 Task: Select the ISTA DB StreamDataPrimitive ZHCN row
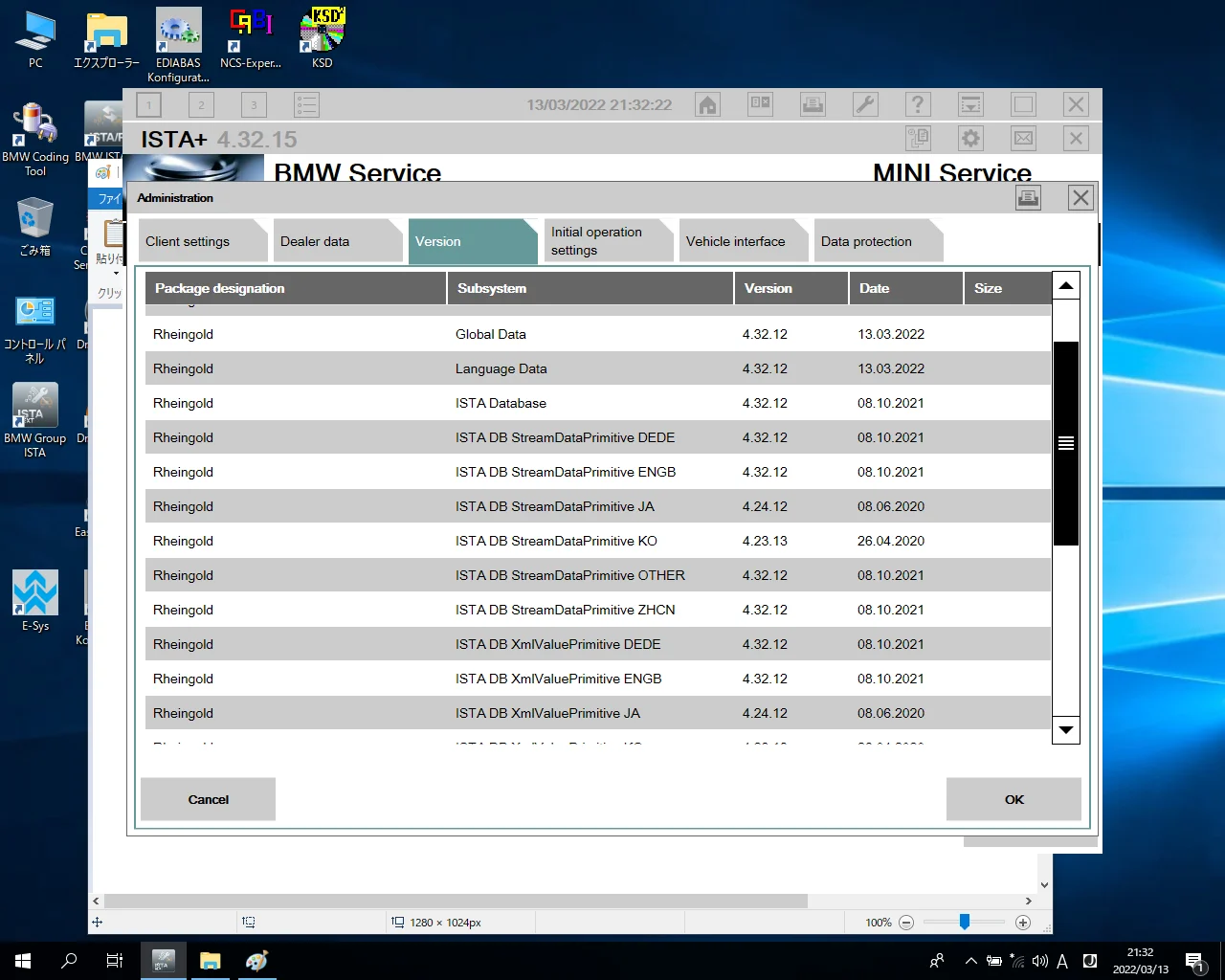click(x=598, y=610)
